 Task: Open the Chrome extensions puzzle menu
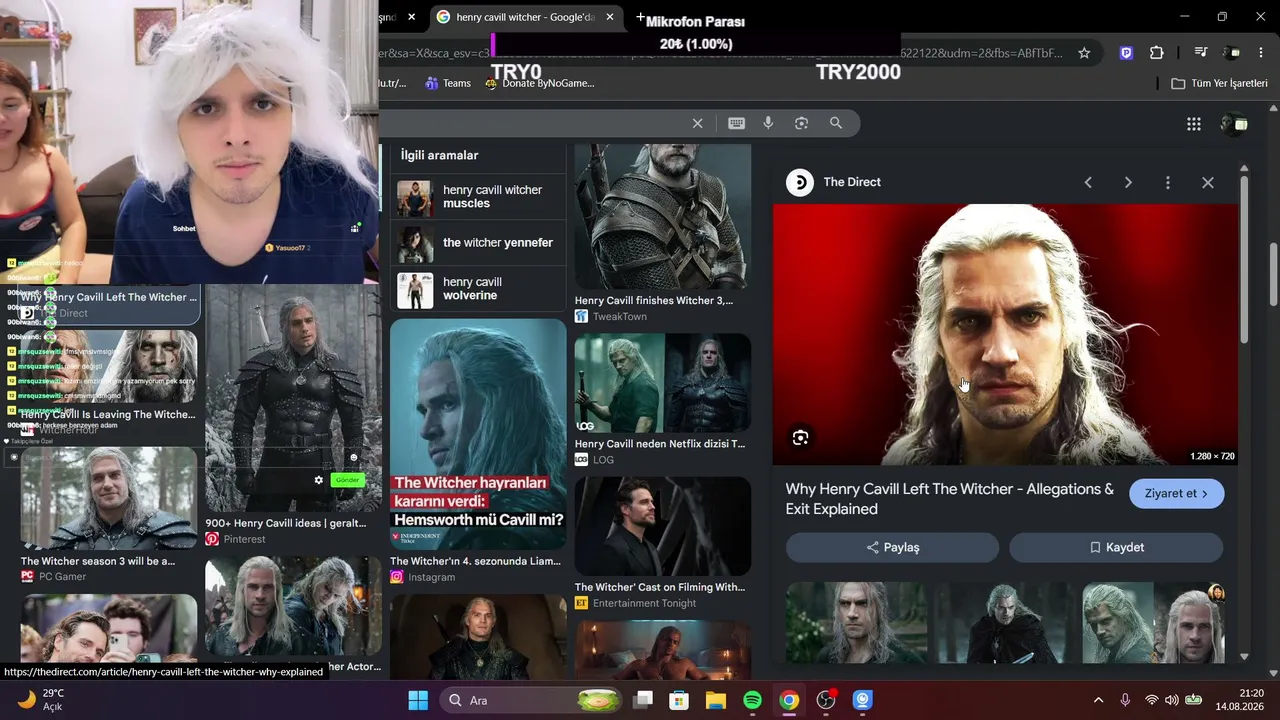1157,53
